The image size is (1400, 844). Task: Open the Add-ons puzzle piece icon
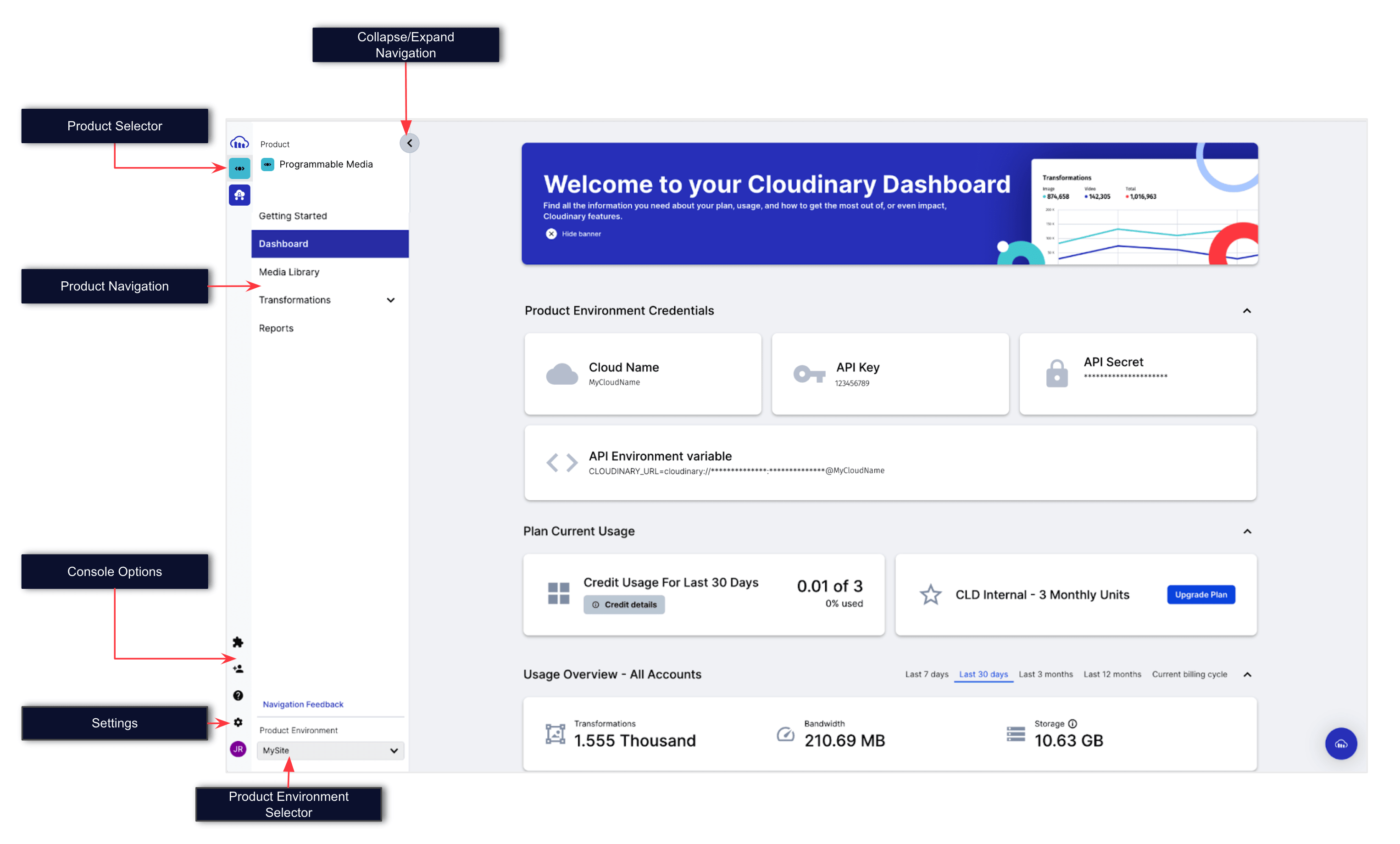pyautogui.click(x=238, y=642)
